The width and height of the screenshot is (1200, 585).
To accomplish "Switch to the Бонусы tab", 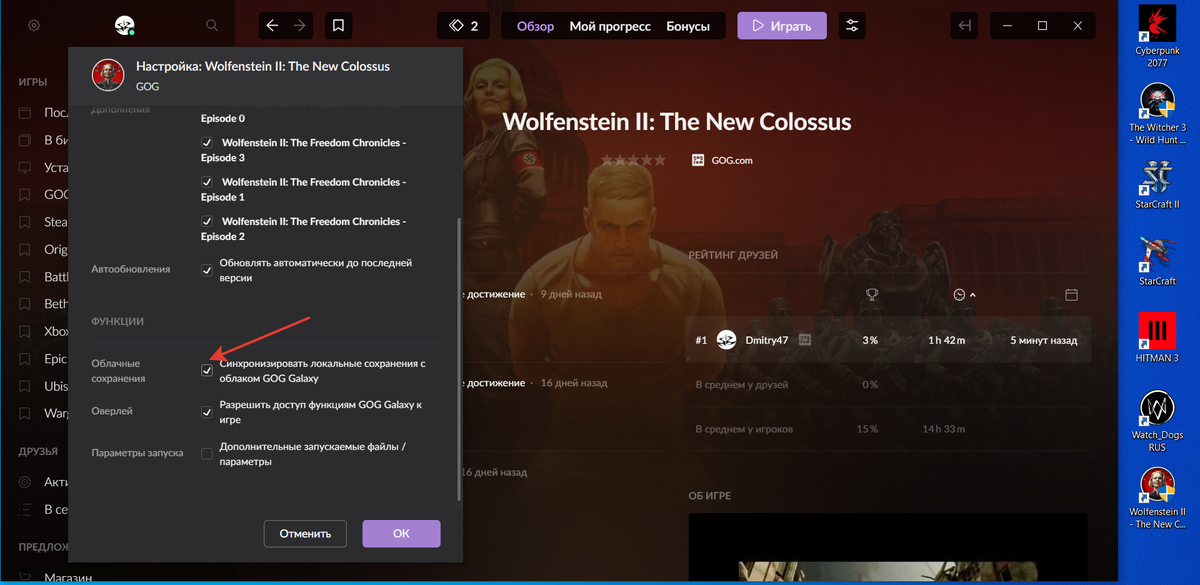I will (688, 26).
